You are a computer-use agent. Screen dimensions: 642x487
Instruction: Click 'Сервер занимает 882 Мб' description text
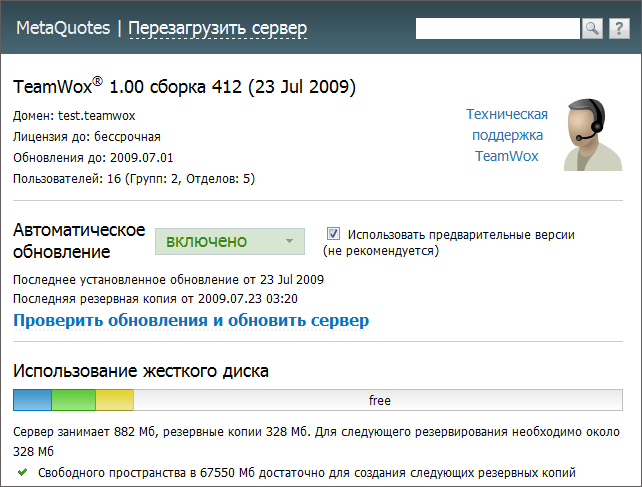[x=316, y=442]
